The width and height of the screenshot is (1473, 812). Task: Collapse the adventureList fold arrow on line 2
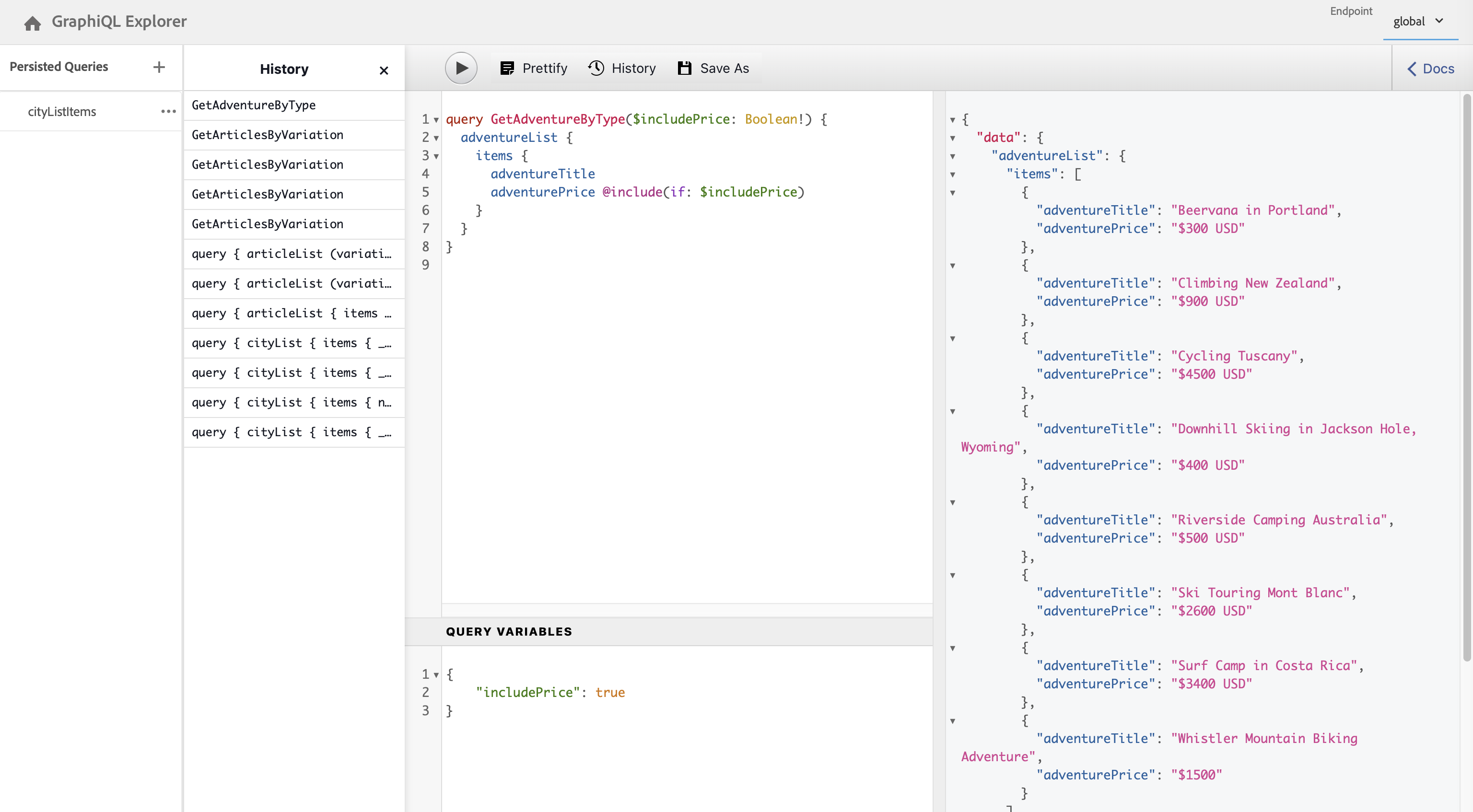pyautogui.click(x=436, y=139)
